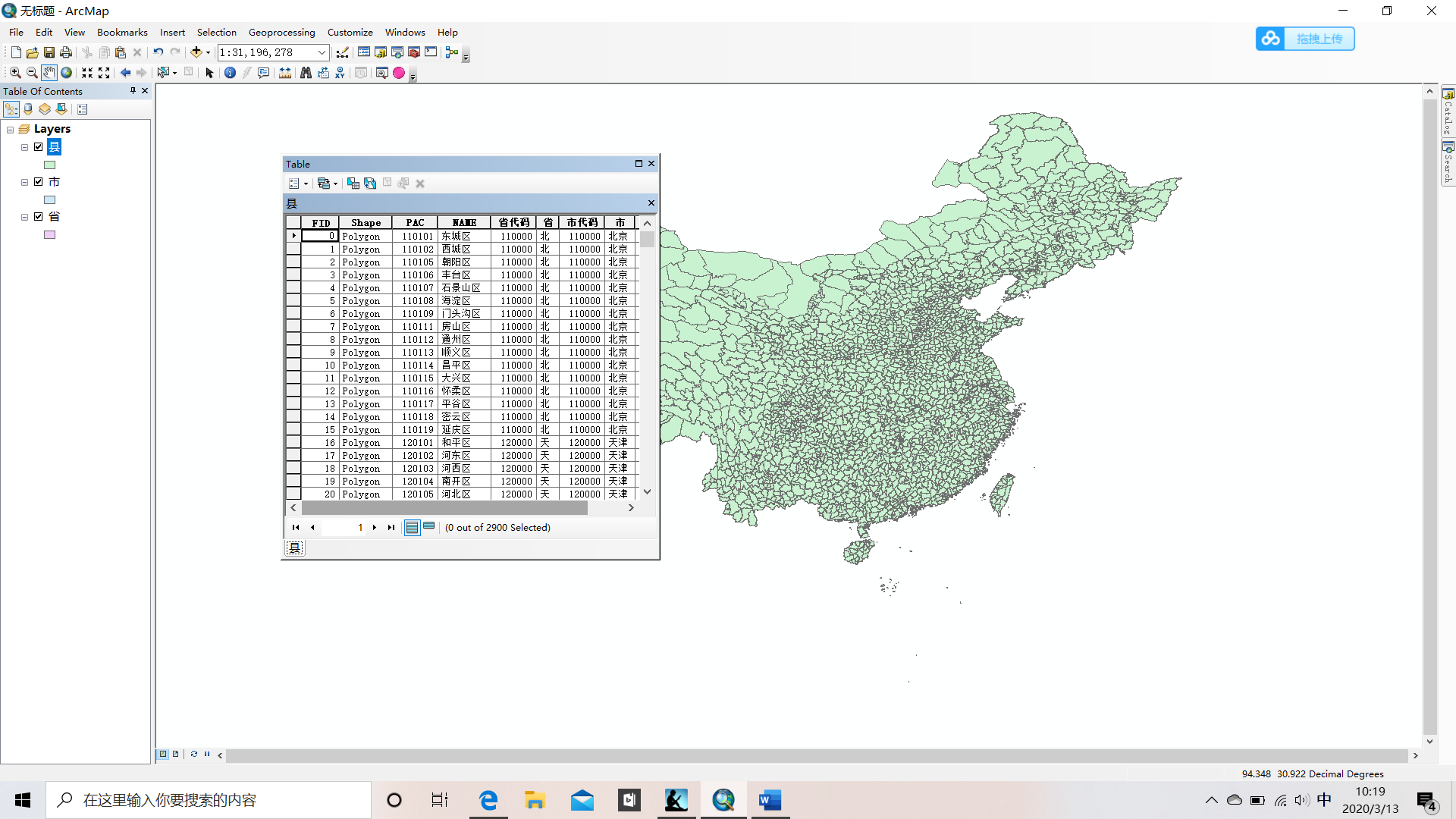Open the Geoprocessing menu
Screen dimensions: 1456x819
tap(281, 33)
